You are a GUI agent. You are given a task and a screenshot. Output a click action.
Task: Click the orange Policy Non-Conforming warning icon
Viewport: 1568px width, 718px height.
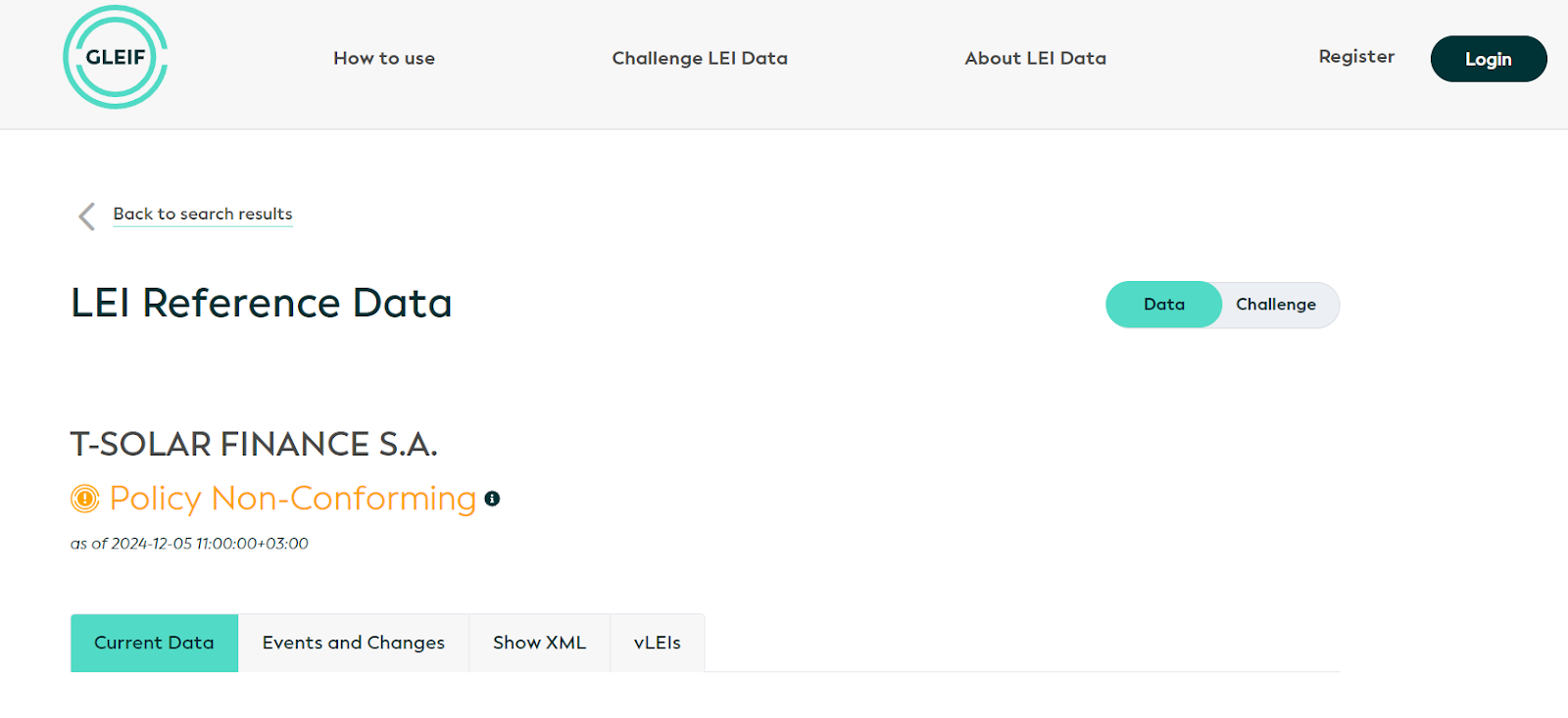click(x=85, y=499)
